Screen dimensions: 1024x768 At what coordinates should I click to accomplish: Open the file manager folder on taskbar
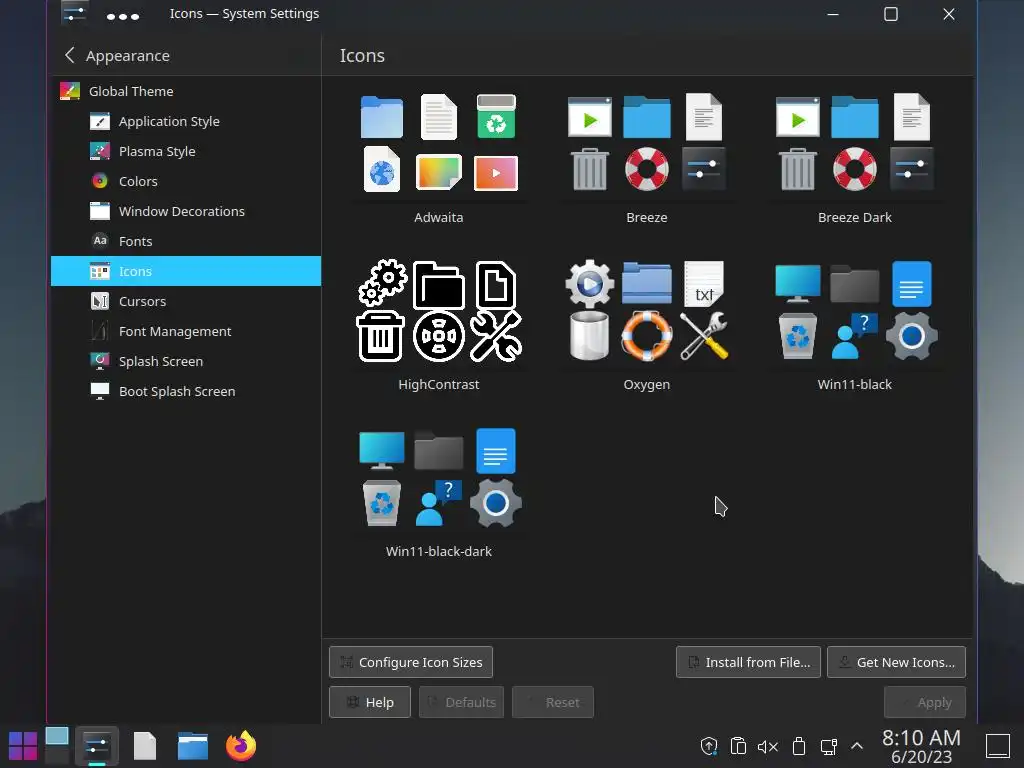193,746
